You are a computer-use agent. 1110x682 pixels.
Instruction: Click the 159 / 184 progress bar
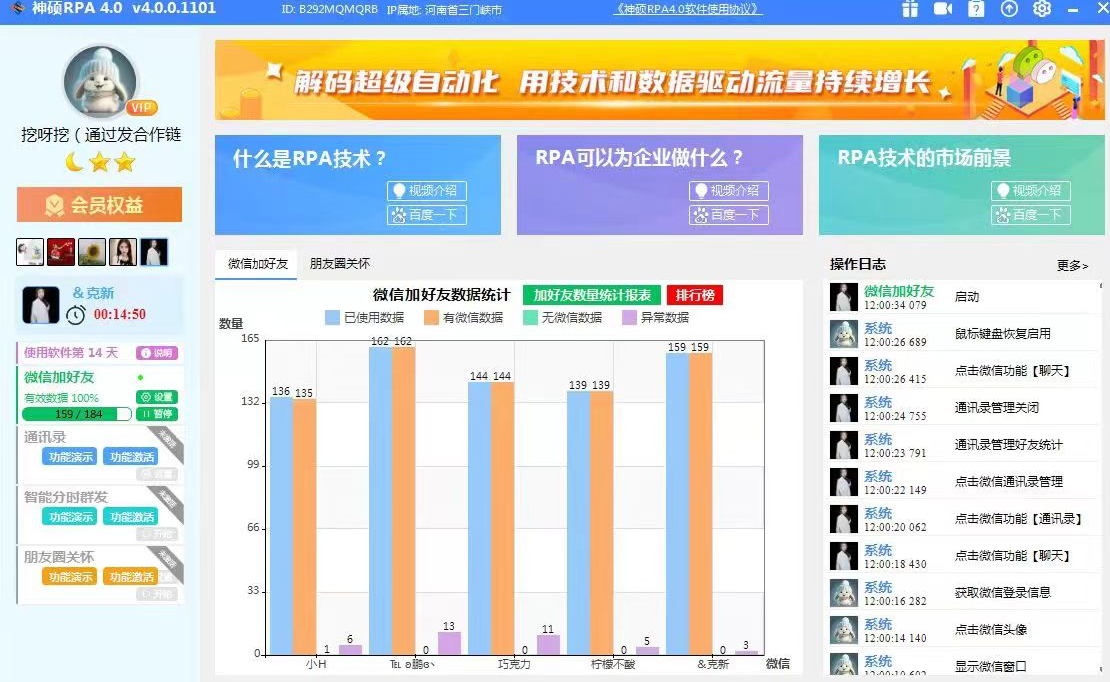click(77, 414)
